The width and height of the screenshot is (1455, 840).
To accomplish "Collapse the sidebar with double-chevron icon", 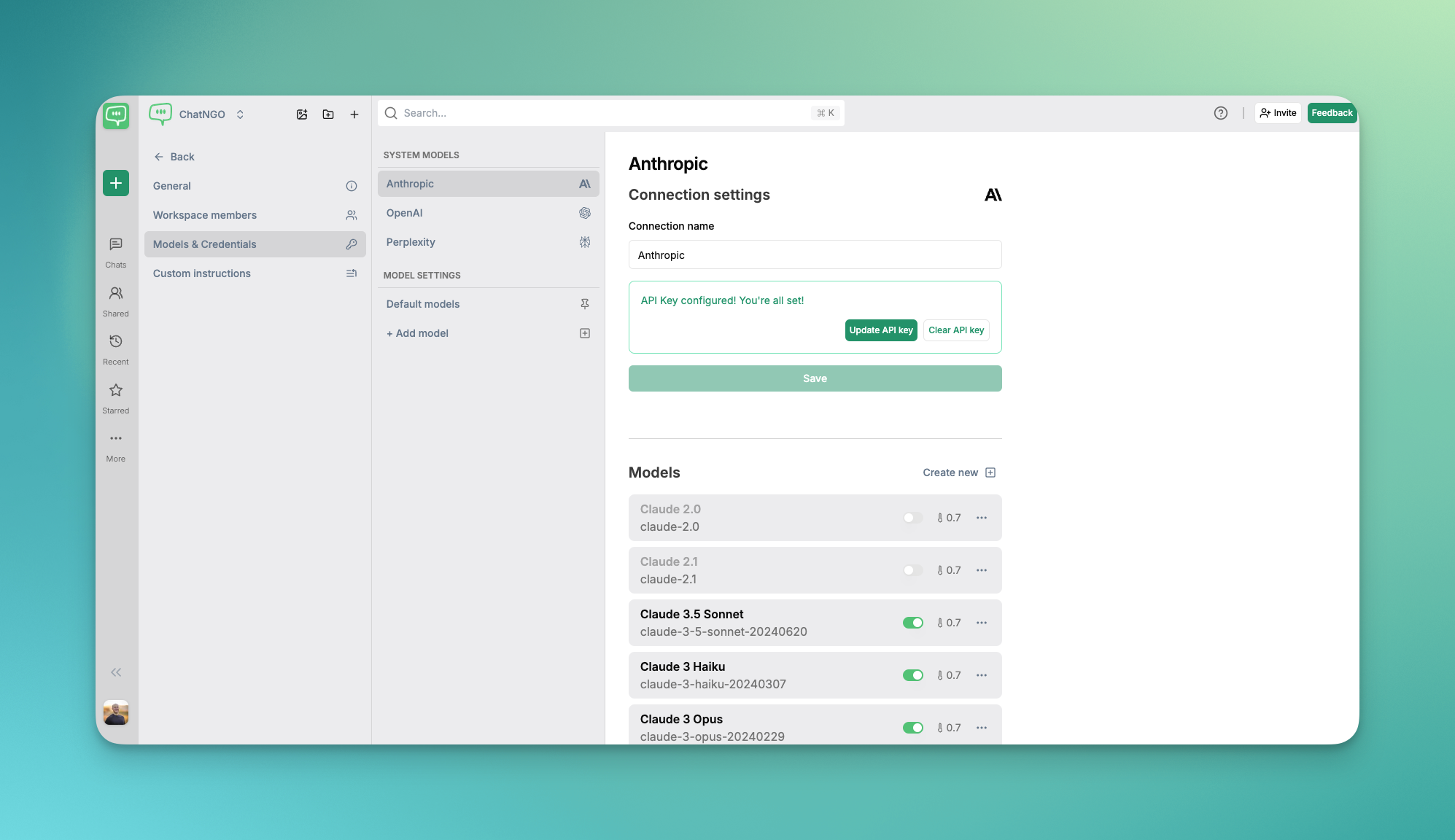I will [116, 672].
